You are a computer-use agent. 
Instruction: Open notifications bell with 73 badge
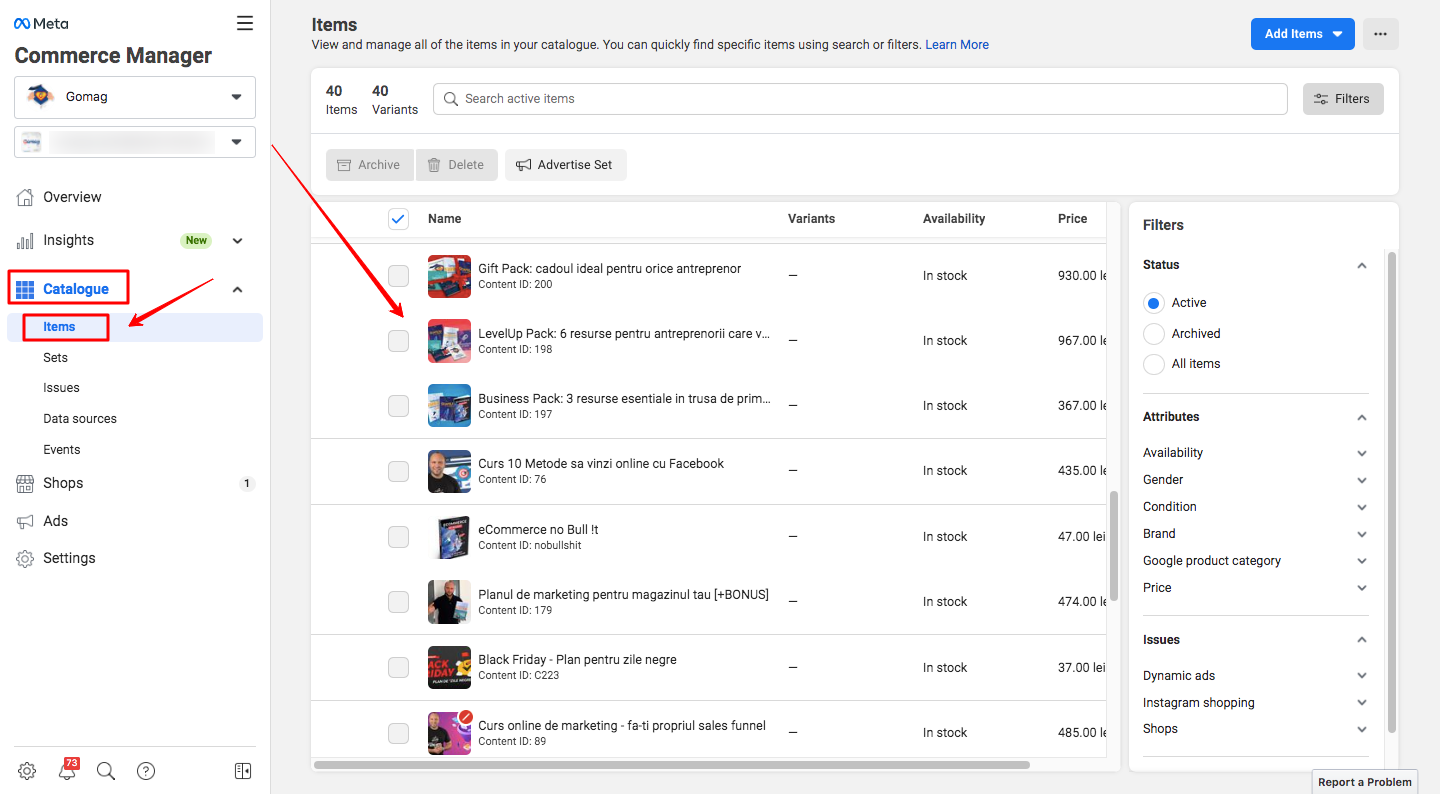pos(67,770)
